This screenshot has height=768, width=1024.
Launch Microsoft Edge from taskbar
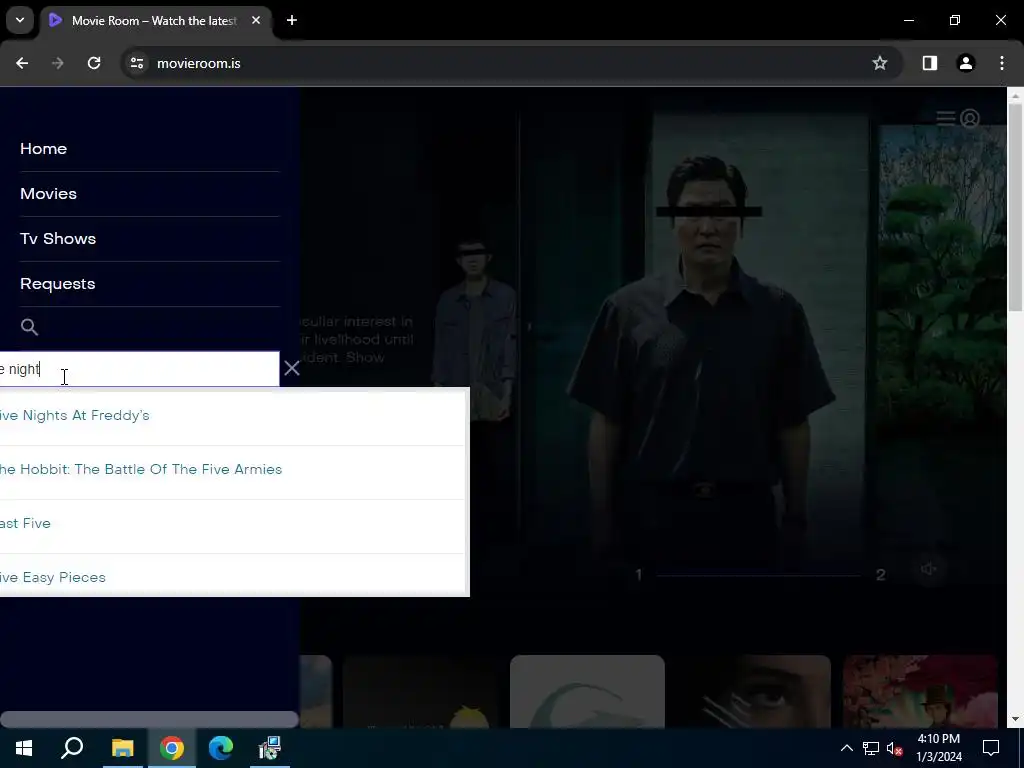coord(221,748)
